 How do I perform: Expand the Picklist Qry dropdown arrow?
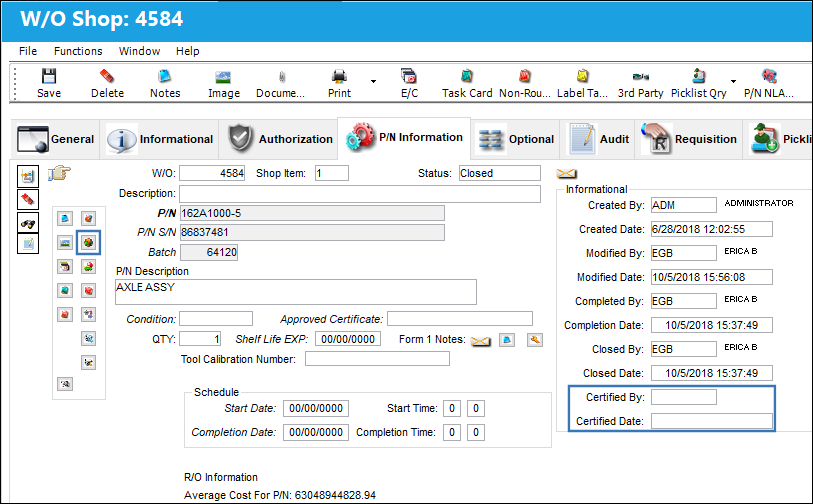tap(733, 81)
